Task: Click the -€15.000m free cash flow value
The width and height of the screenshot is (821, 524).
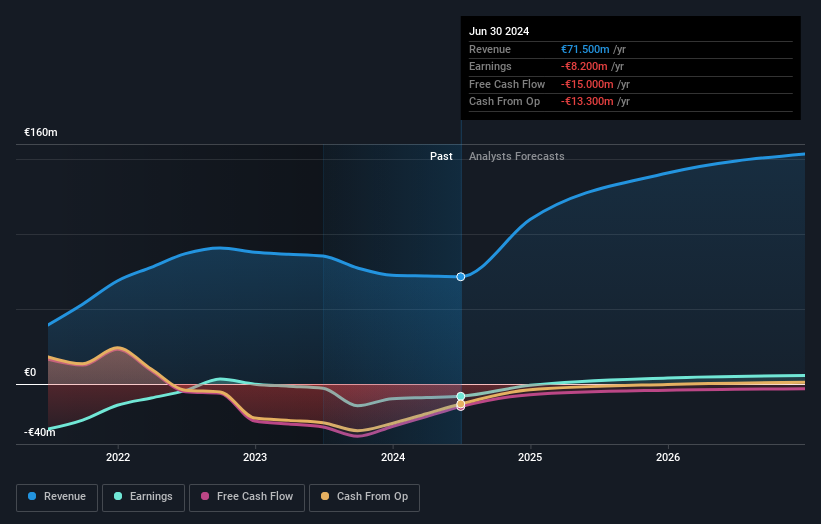Action: [587, 84]
